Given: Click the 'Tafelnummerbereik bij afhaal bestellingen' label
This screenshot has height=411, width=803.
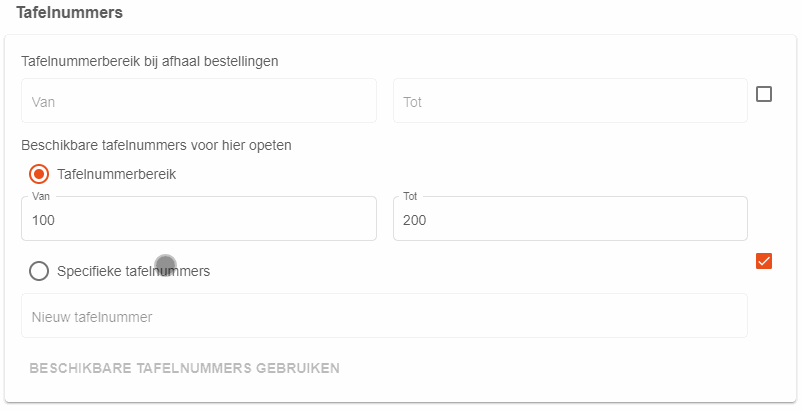Looking at the screenshot, I should coord(150,61).
